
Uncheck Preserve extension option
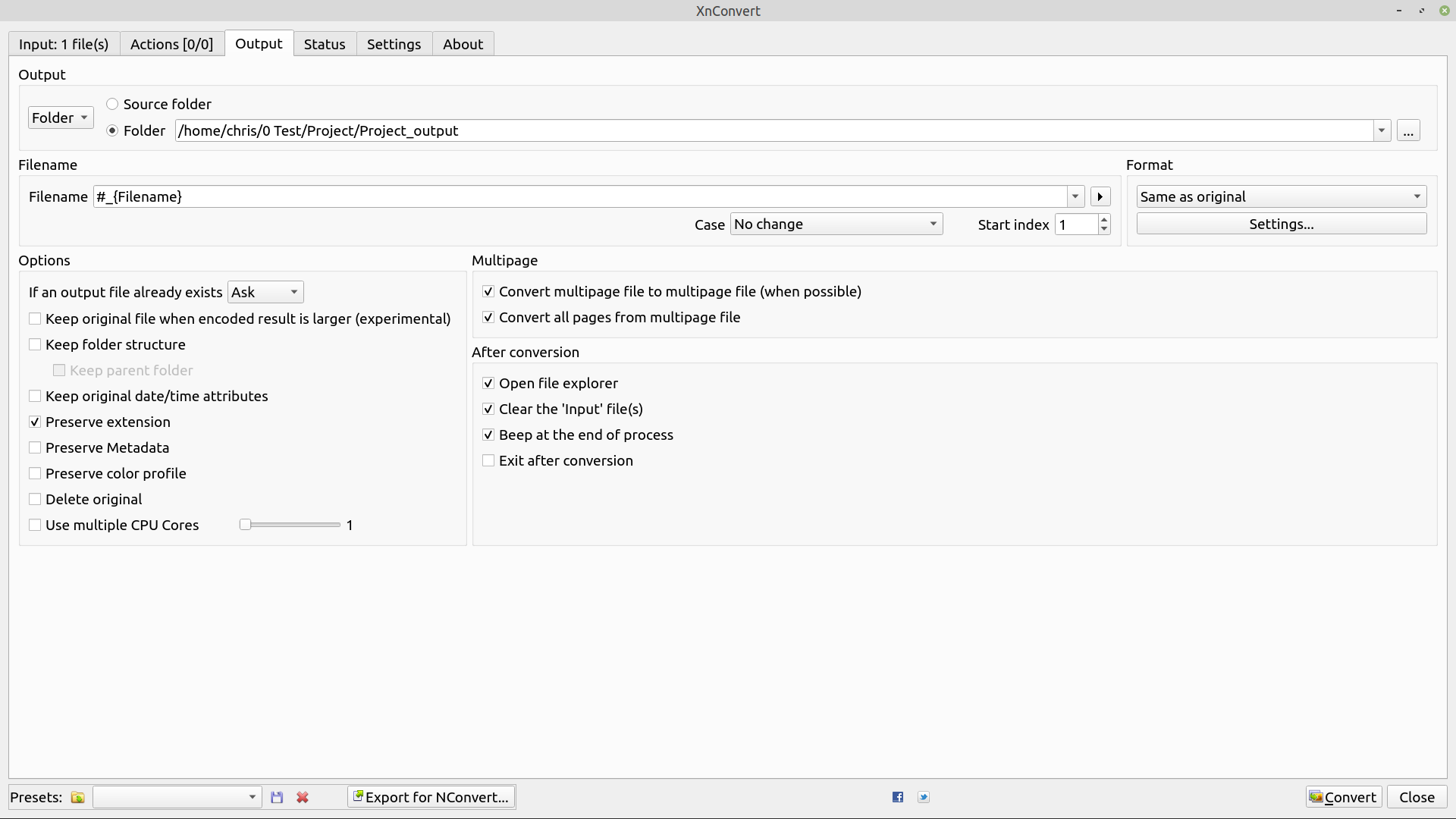tap(35, 422)
